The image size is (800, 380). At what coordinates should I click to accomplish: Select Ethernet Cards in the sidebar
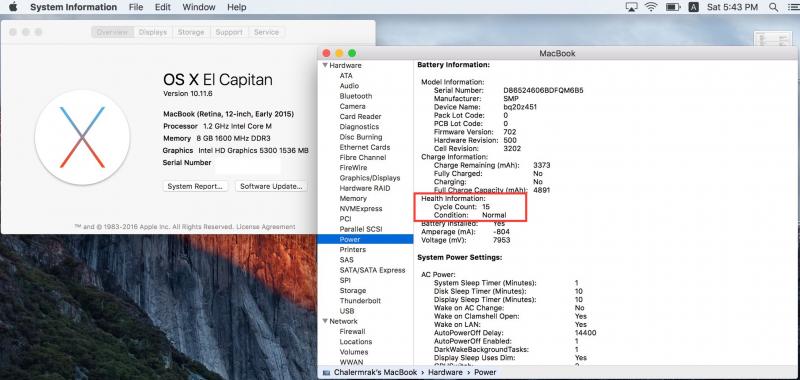pos(365,147)
